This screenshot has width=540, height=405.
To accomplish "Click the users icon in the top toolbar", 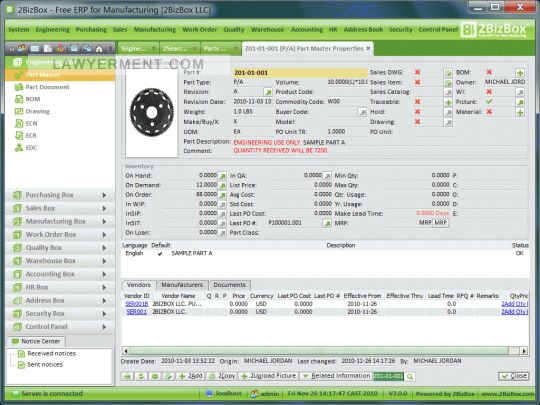I will (21, 49).
